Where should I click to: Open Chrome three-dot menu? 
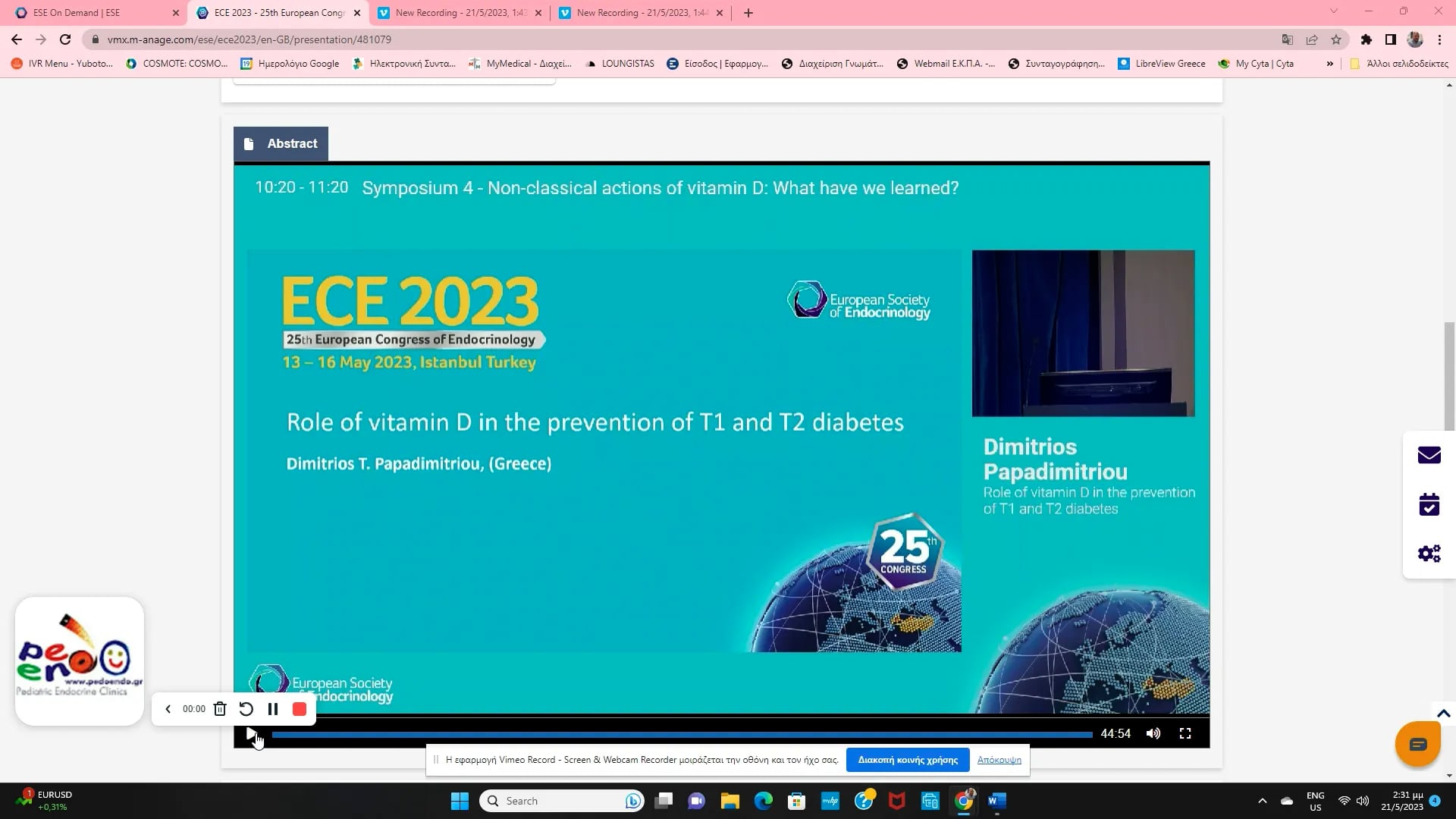[1439, 39]
